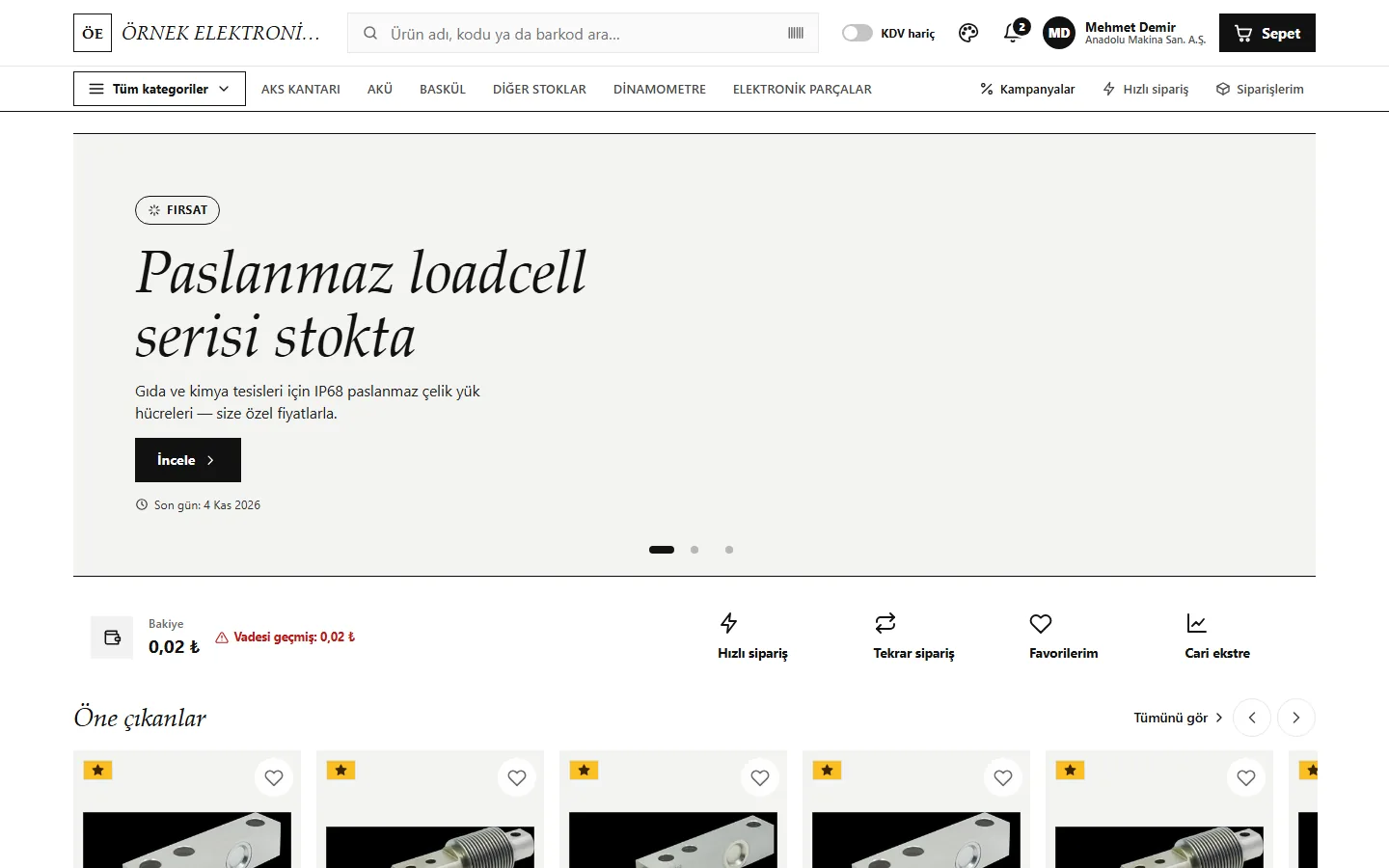Click the FIRSAT badge on the banner

tap(177, 210)
